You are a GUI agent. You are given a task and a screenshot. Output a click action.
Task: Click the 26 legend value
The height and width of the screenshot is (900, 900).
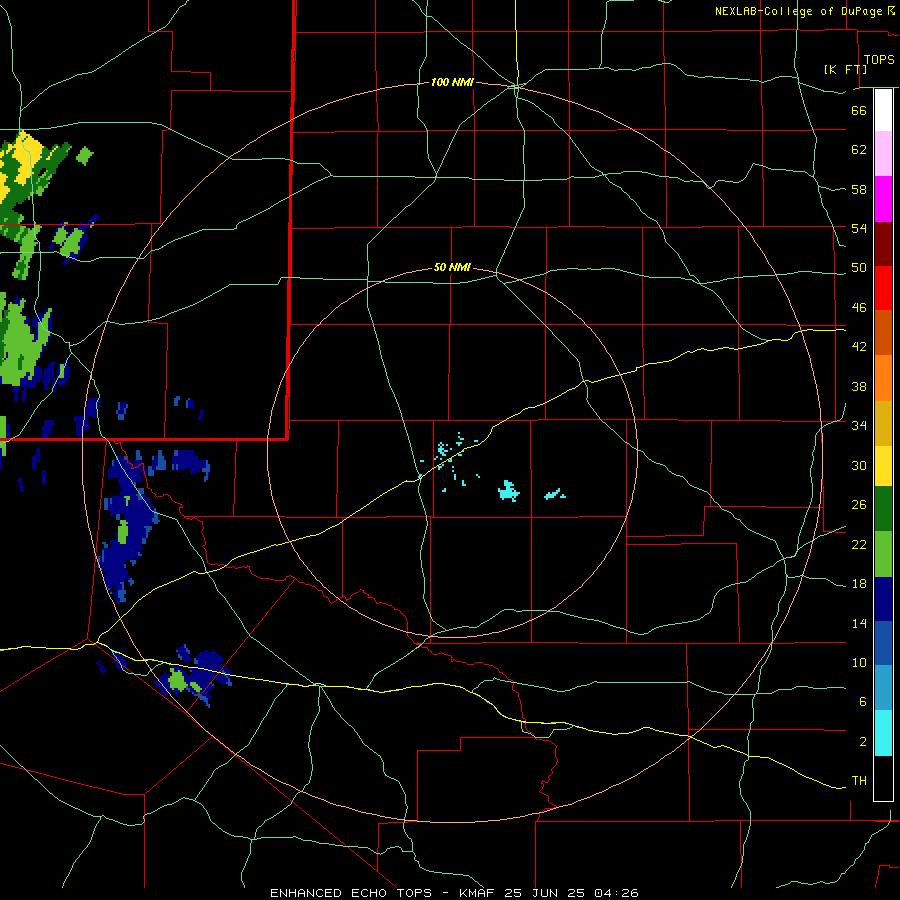(859, 505)
